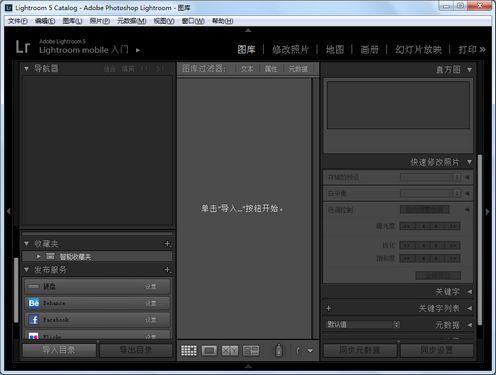Click the 同步元数据 sync metadata button
This screenshot has height=375, width=496.
click(360, 350)
